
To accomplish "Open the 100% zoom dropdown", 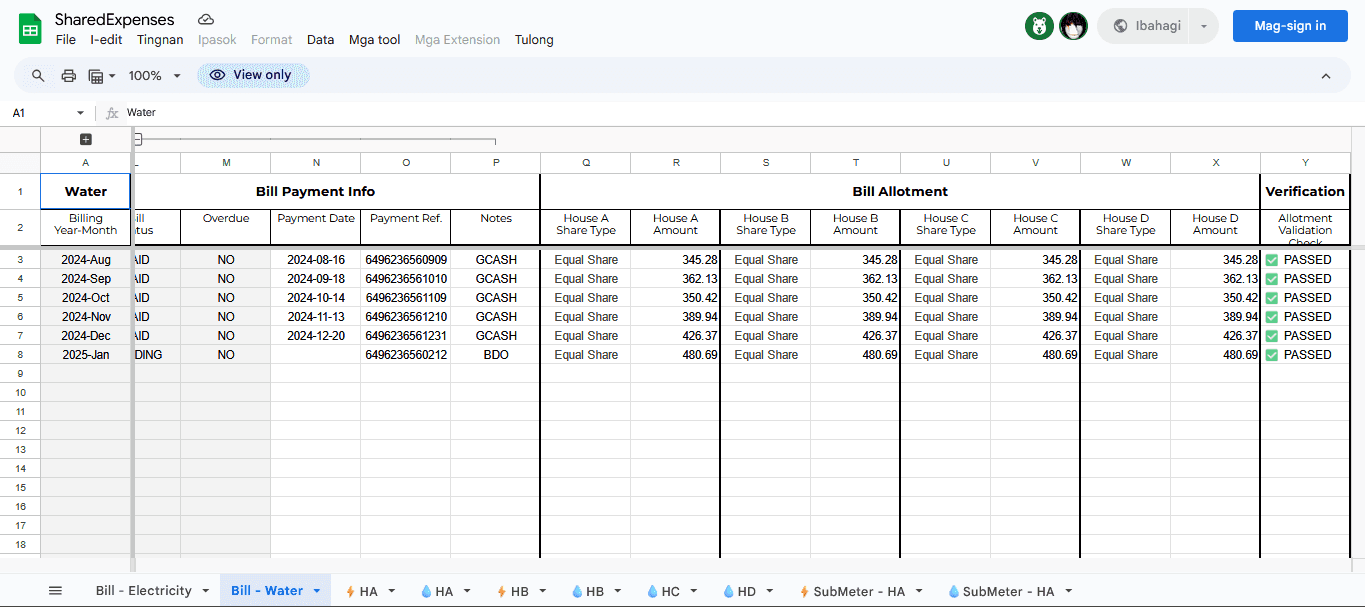I will tap(154, 76).
